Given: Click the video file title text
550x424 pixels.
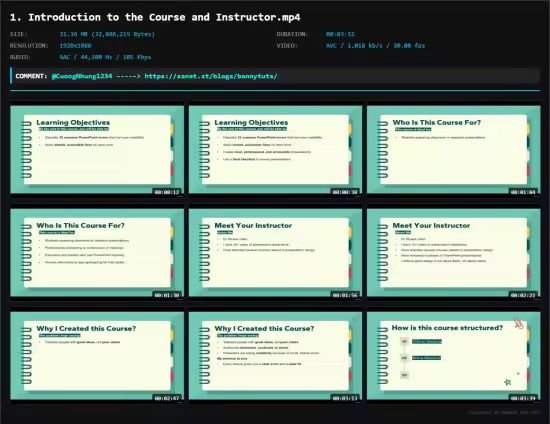Looking at the screenshot, I should 155,17.
